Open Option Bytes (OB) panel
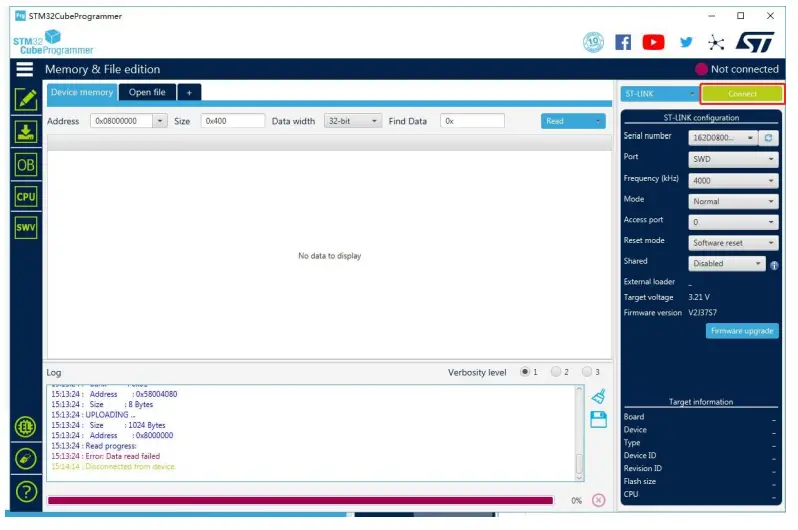 click(x=26, y=165)
